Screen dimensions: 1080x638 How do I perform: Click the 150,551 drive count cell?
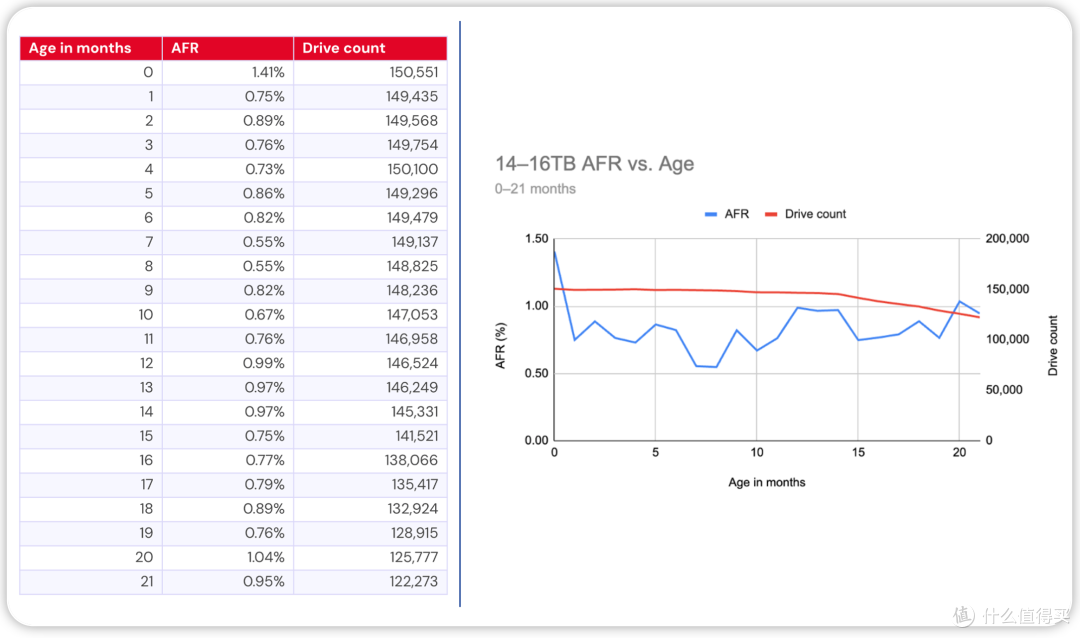pyautogui.click(x=370, y=72)
